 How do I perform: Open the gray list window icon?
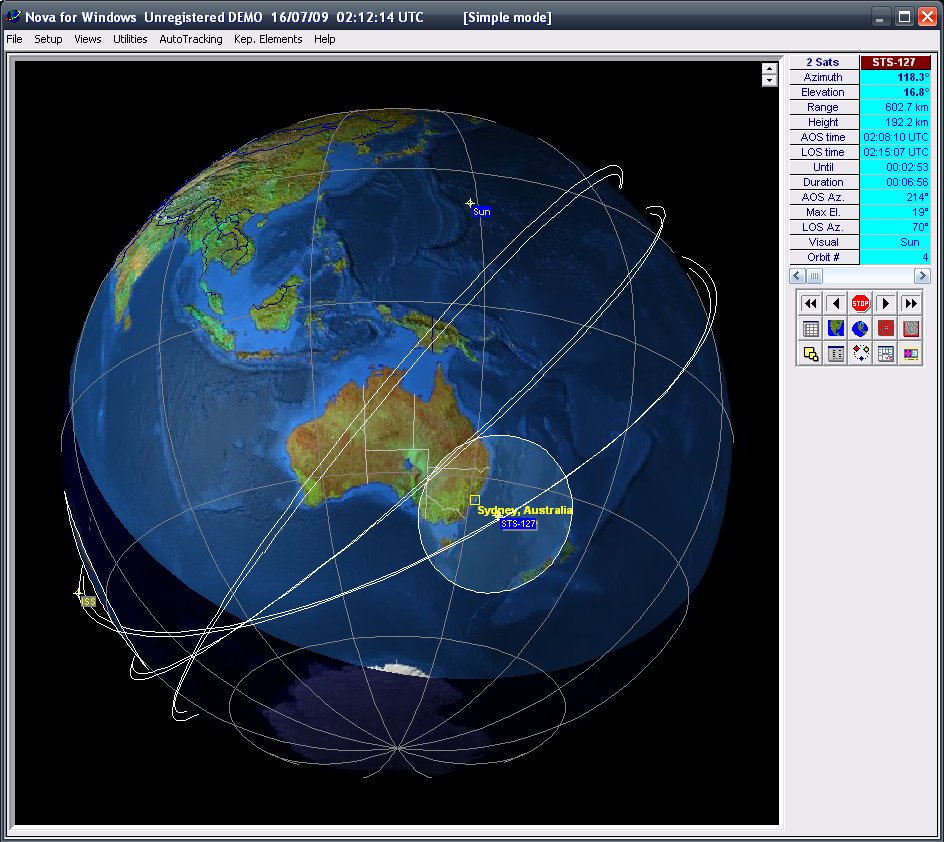(836, 354)
